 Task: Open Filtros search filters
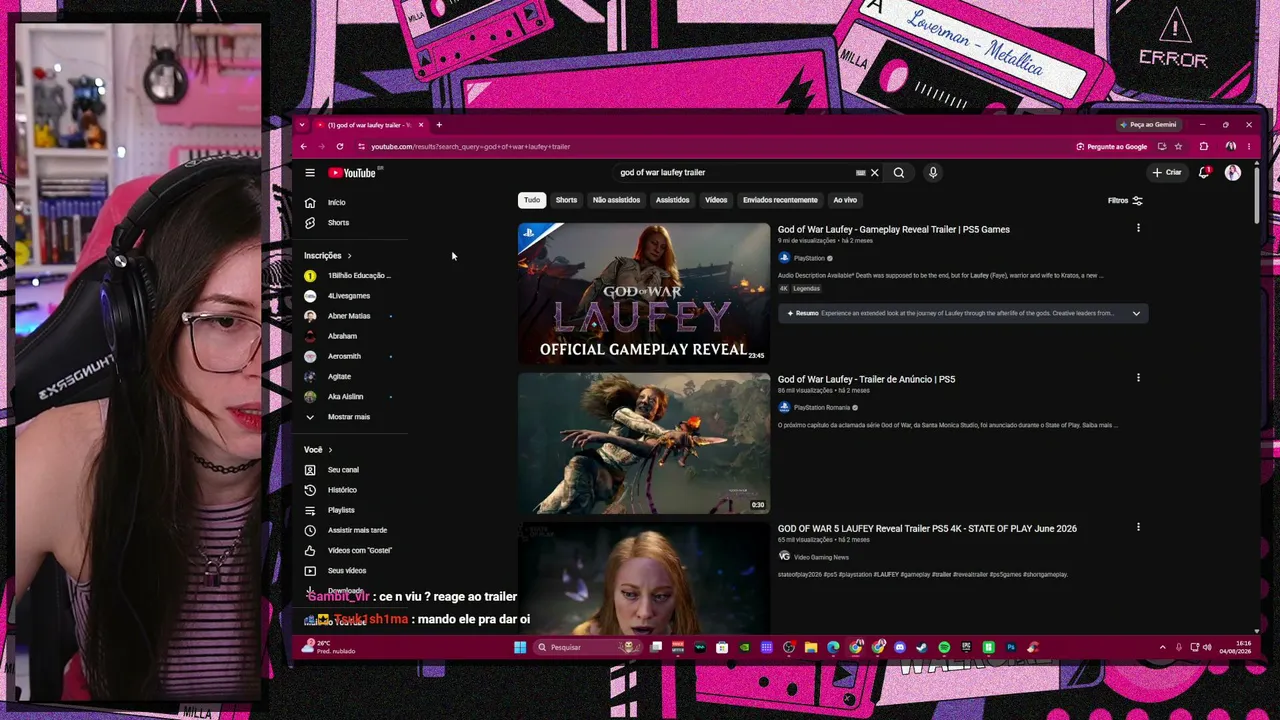(1125, 201)
